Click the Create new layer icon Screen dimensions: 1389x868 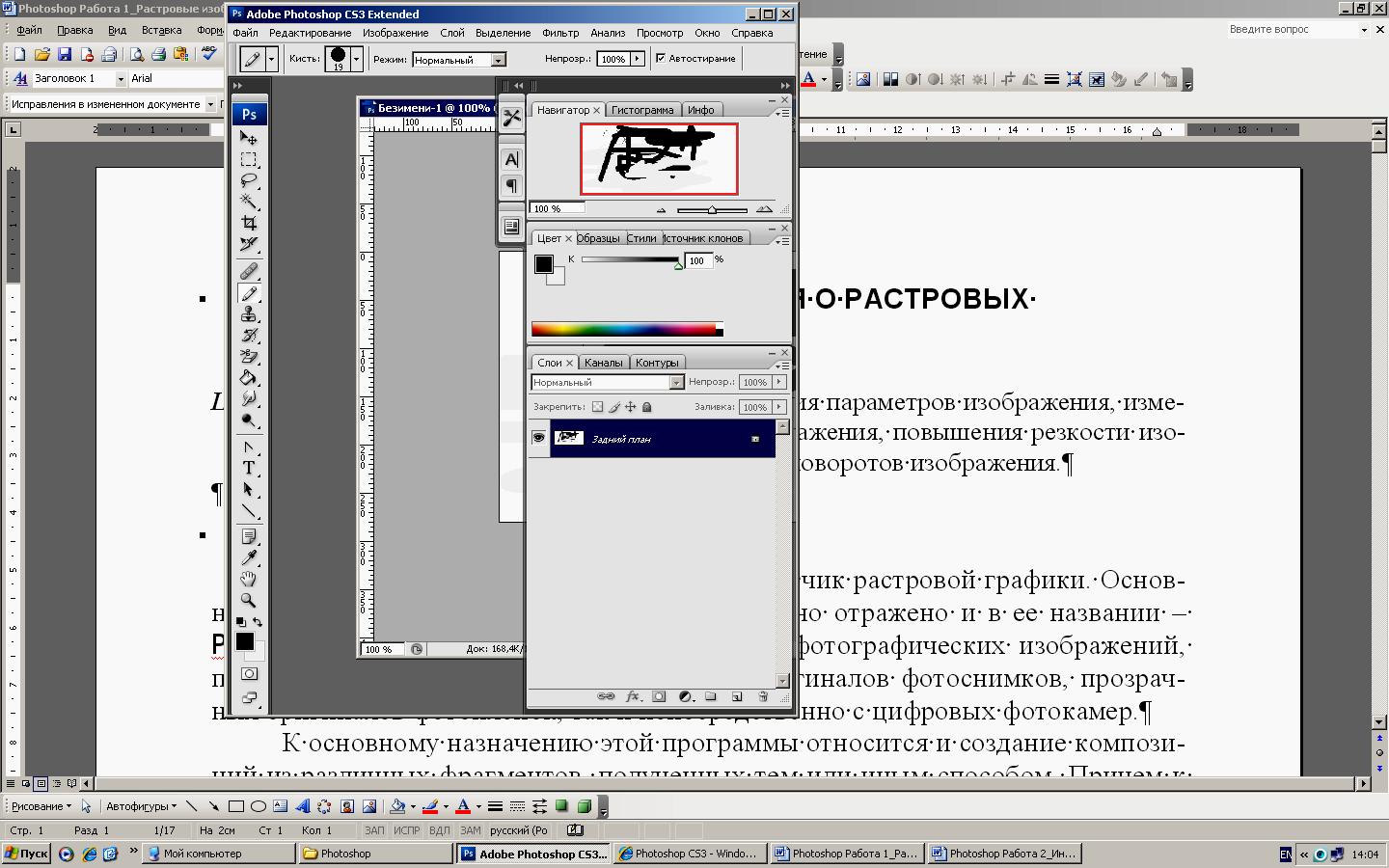click(x=737, y=695)
